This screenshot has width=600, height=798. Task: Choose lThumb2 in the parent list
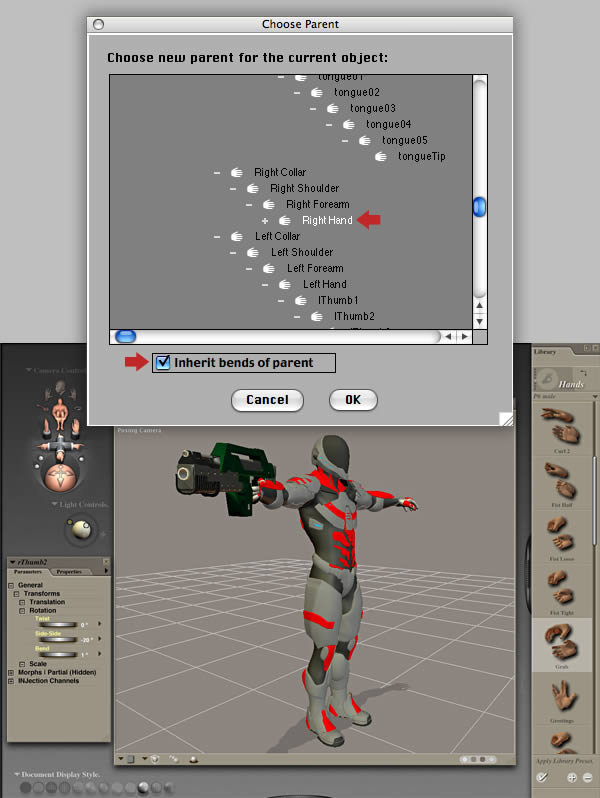click(354, 316)
